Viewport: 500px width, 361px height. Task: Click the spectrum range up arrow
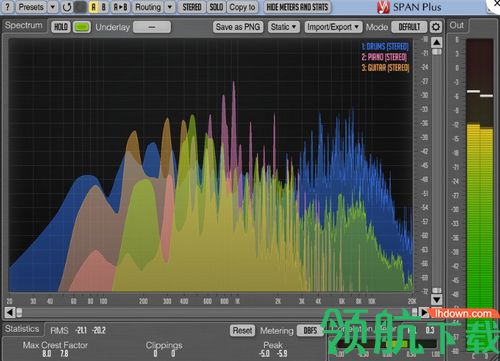[x=437, y=42]
